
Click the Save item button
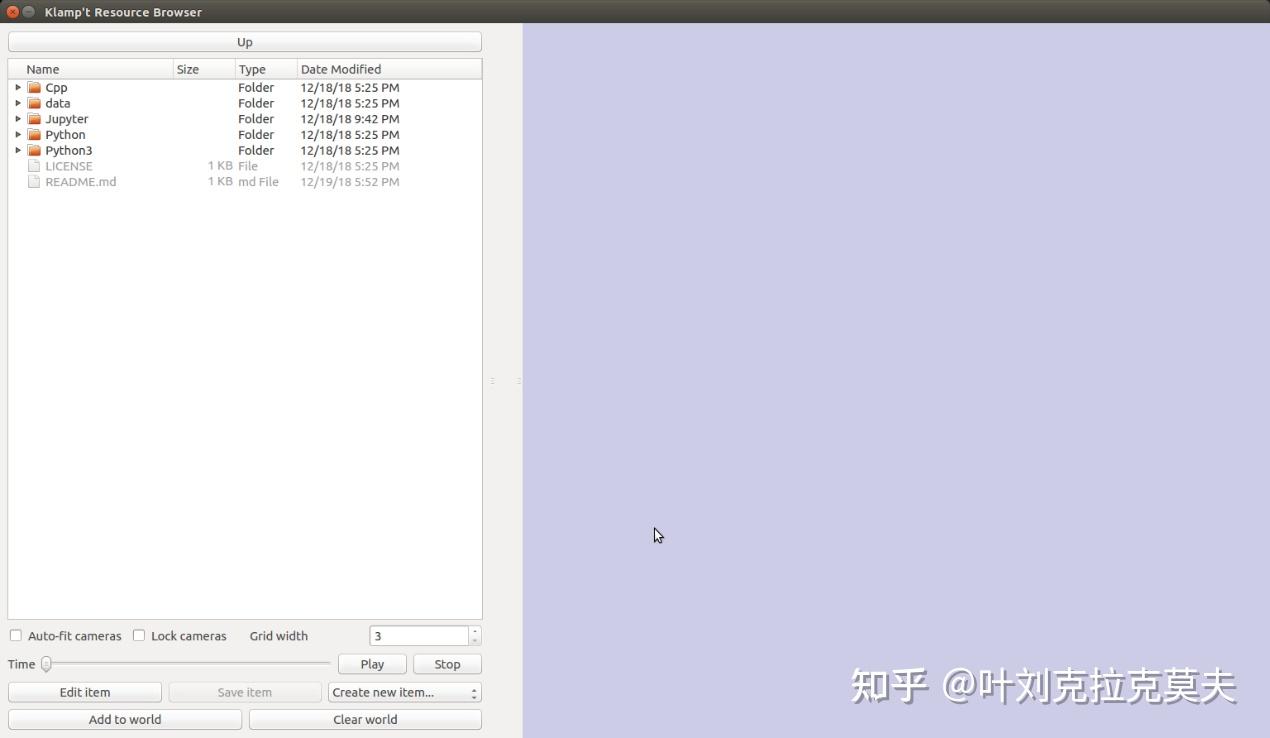(x=245, y=692)
